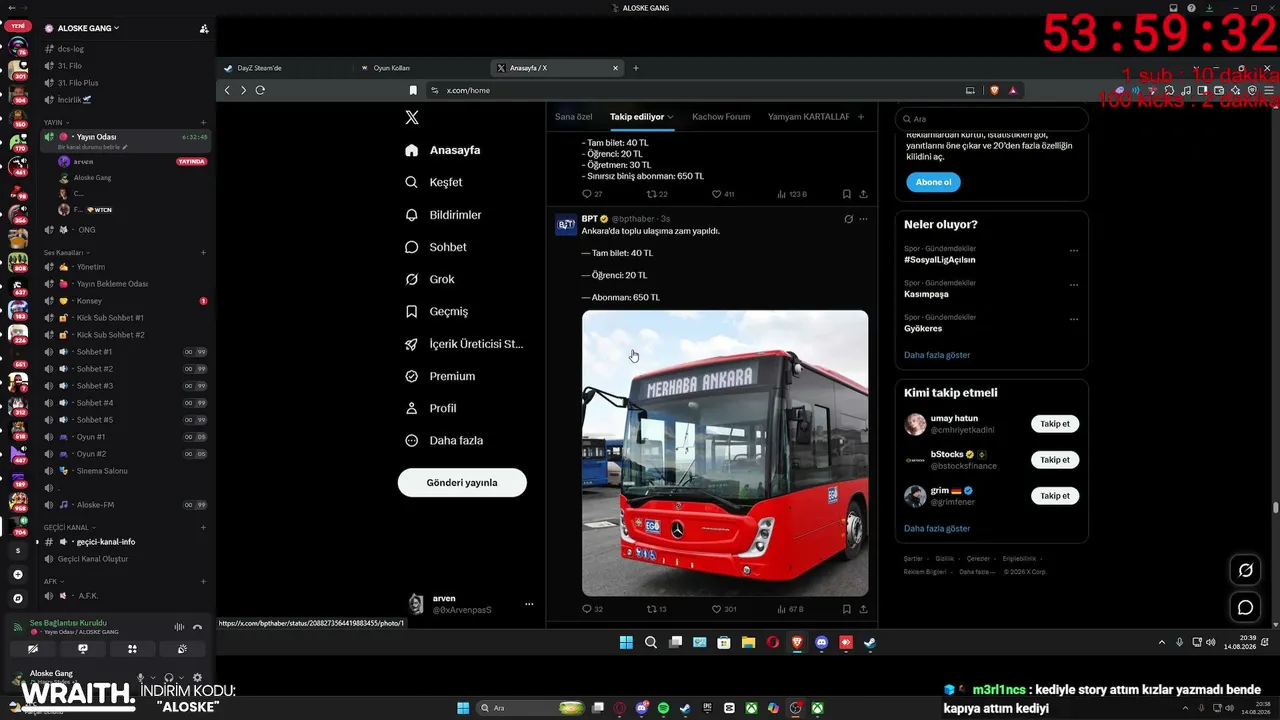The image size is (1280, 720).
Task: Repost BPT tweet with 13 reposts
Action: tap(656, 609)
